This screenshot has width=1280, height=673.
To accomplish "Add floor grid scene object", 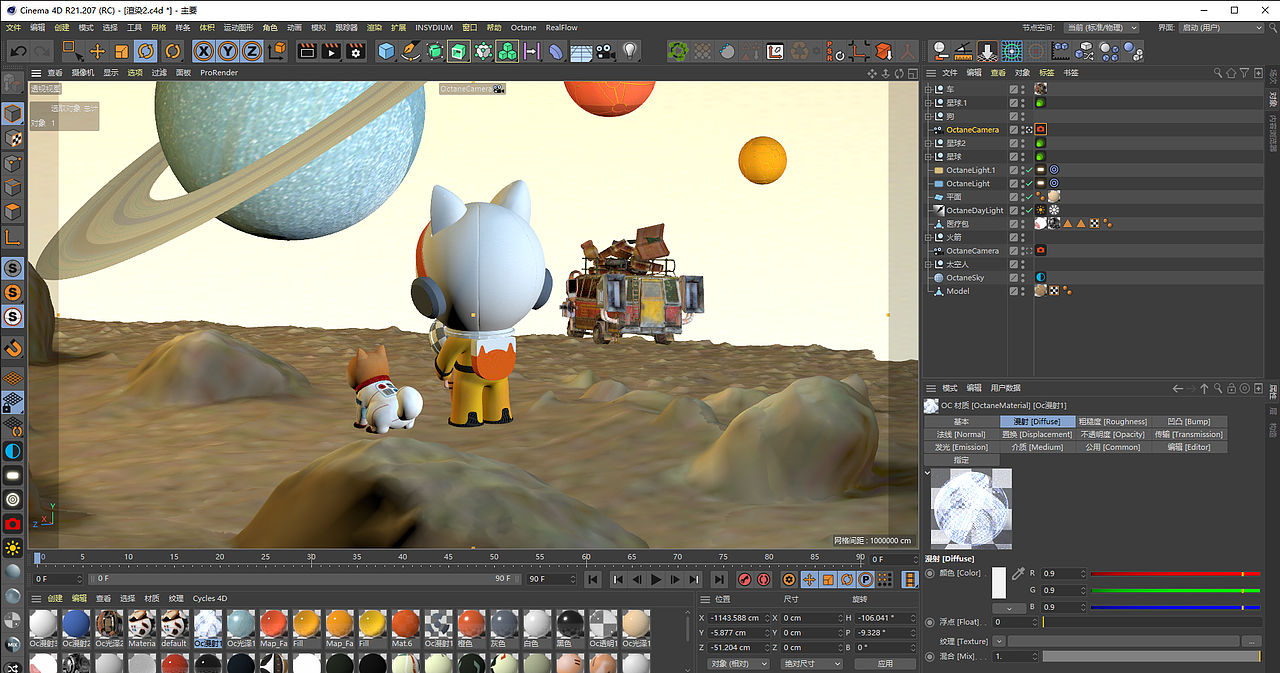I will tap(581, 51).
